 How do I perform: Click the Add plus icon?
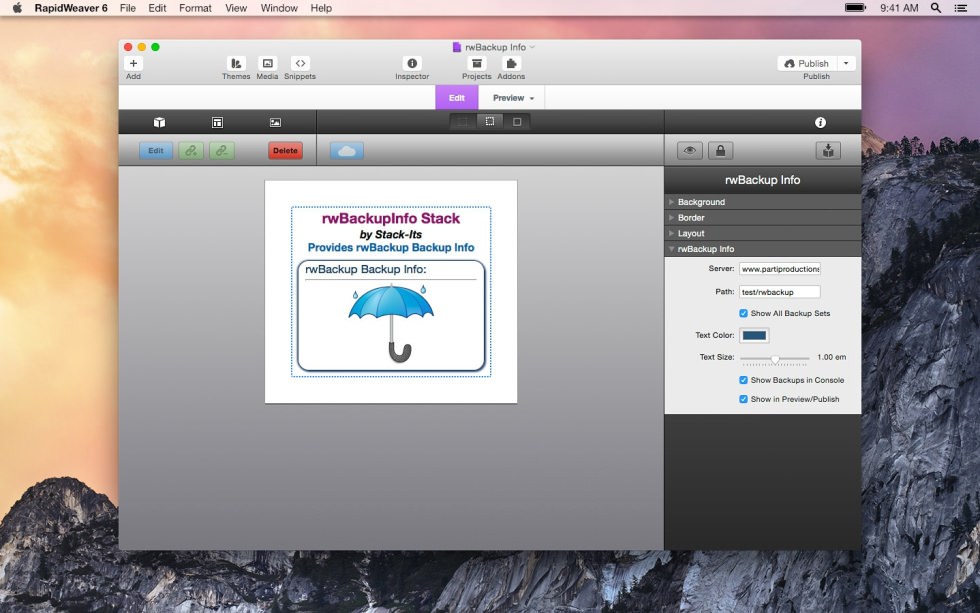click(133, 63)
